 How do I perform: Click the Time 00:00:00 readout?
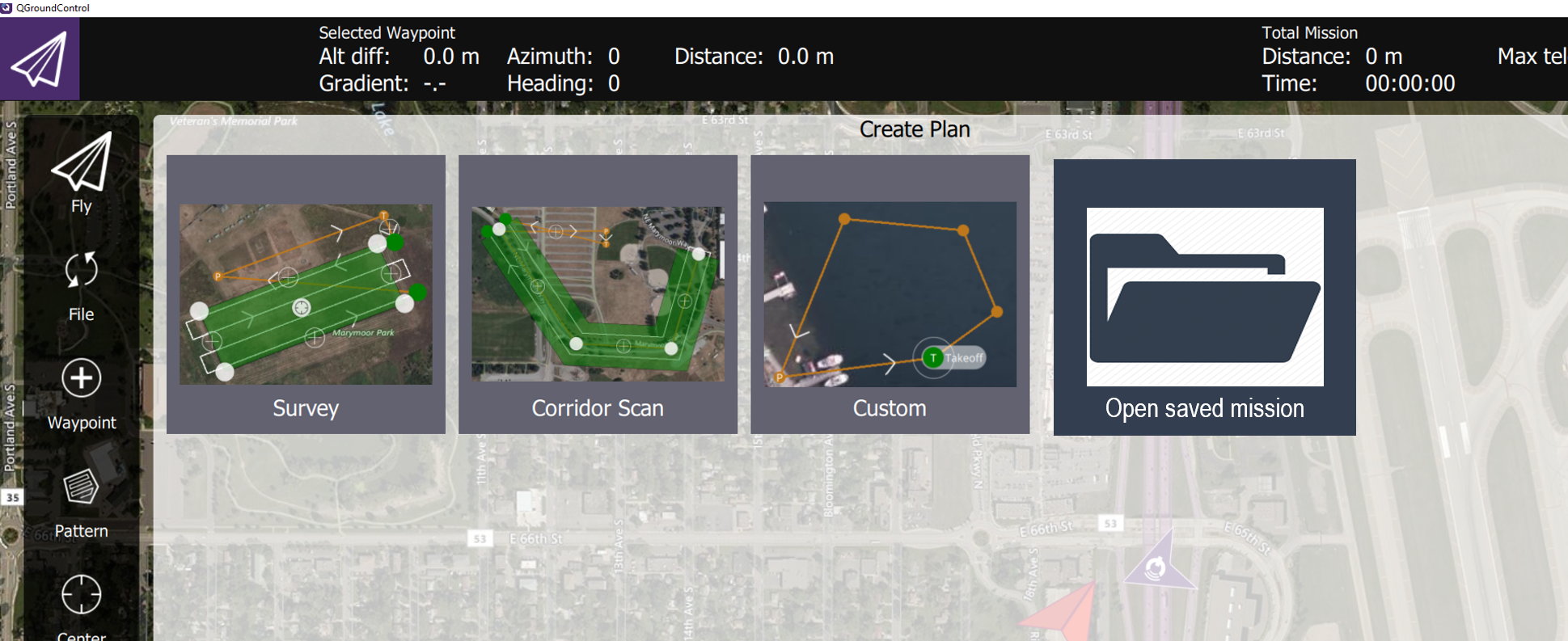[1410, 83]
